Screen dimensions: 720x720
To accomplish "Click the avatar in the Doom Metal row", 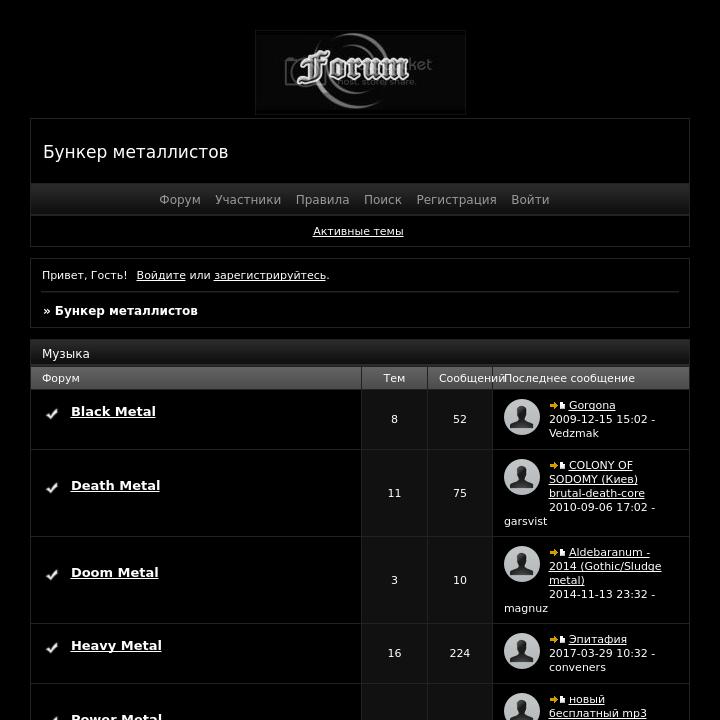I will click(521, 564).
